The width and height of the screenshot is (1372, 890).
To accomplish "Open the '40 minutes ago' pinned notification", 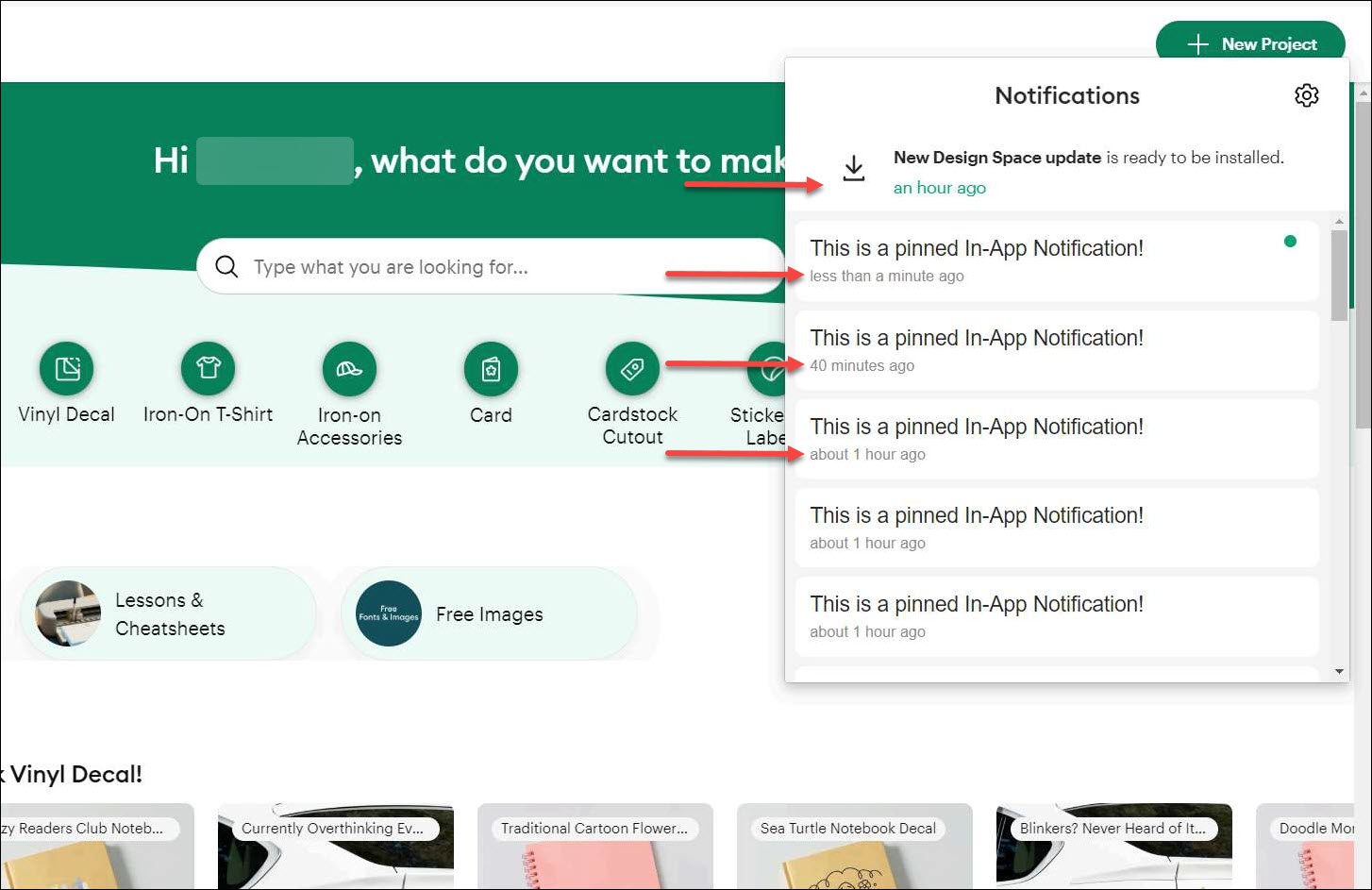I will tap(1057, 350).
